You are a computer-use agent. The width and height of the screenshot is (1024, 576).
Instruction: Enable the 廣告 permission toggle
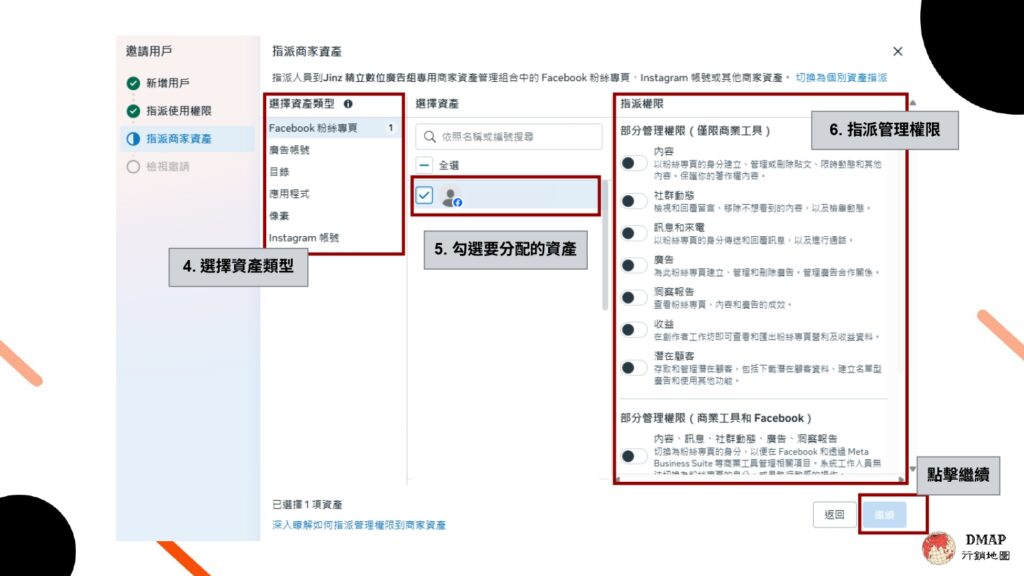tap(633, 265)
